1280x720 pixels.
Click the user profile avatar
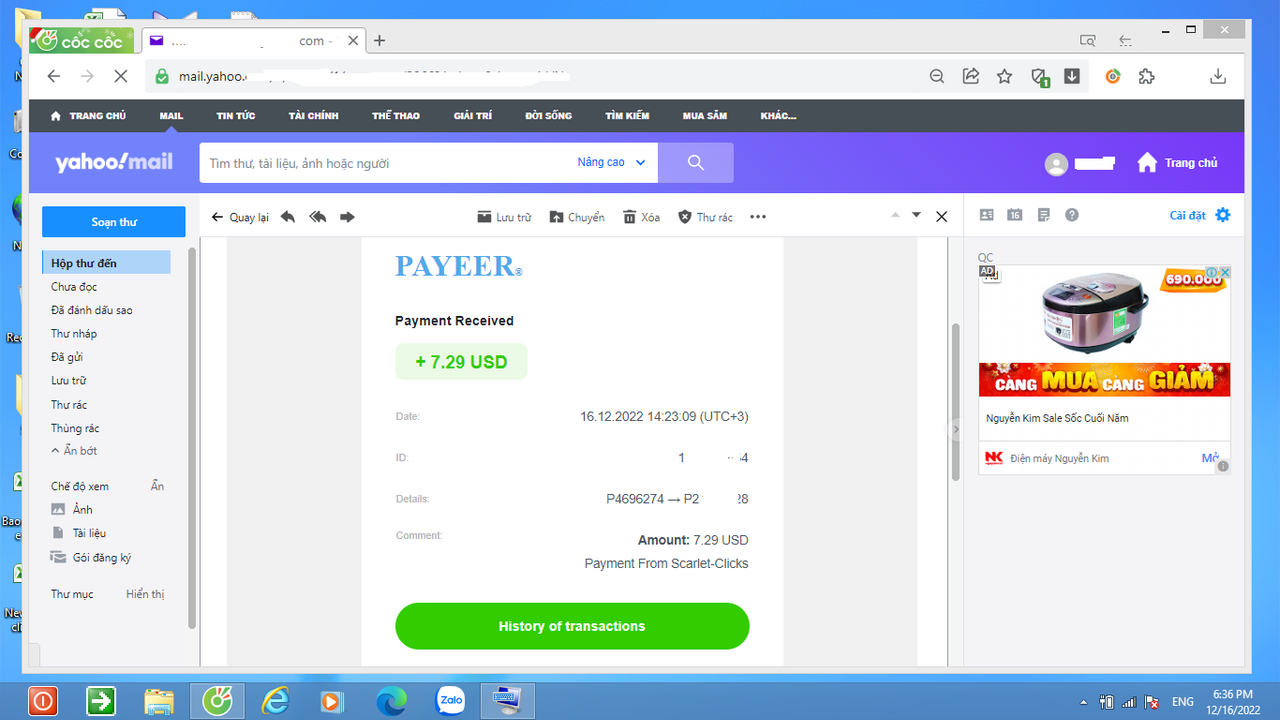pyautogui.click(x=1056, y=164)
